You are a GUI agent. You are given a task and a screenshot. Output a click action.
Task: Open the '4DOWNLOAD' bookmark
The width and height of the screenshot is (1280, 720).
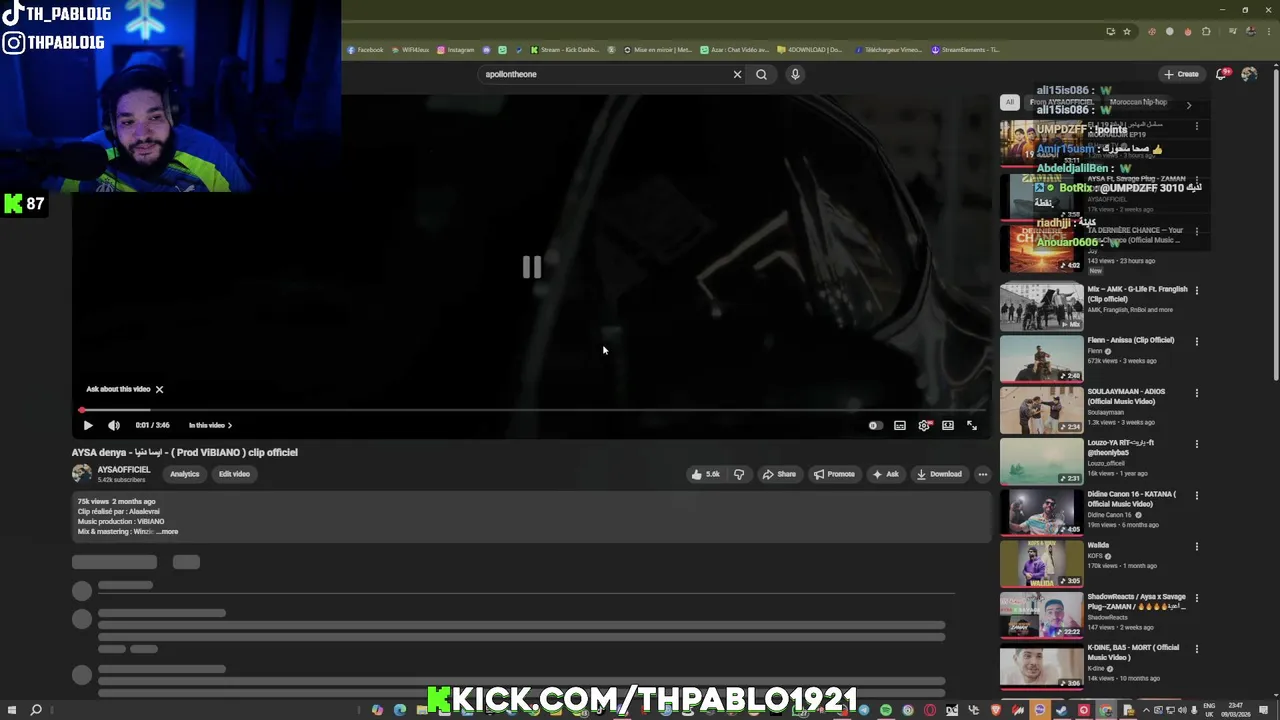click(x=810, y=50)
